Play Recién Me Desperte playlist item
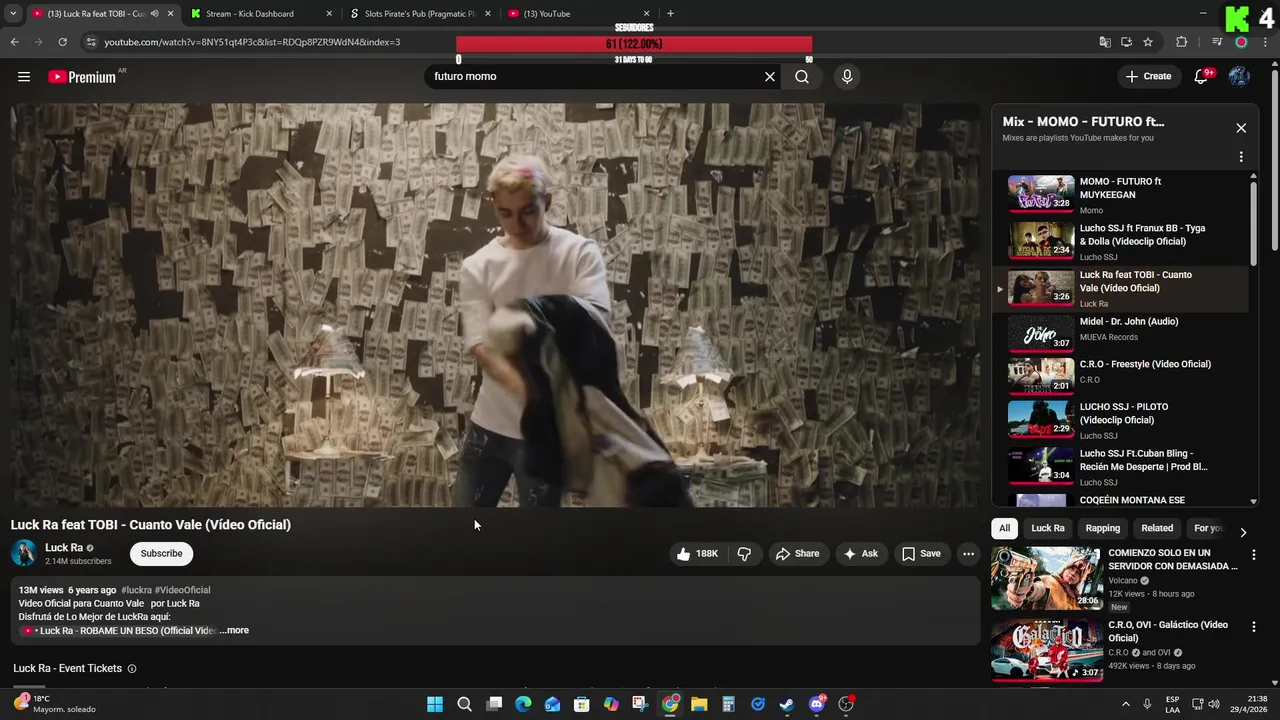The image size is (1280, 720). [x=1120, y=466]
